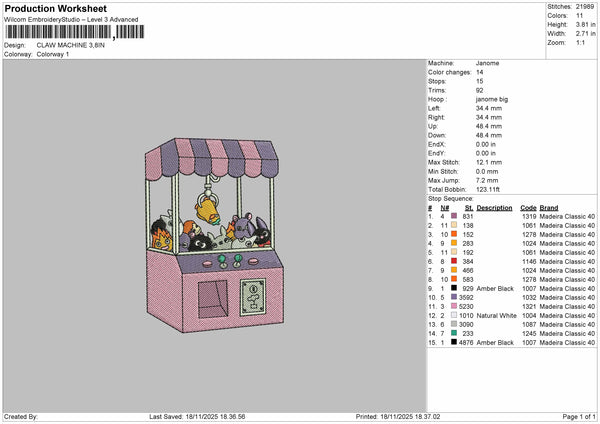Click the 'Colors:' label in top summary
This screenshot has width=600, height=424.
557,16
